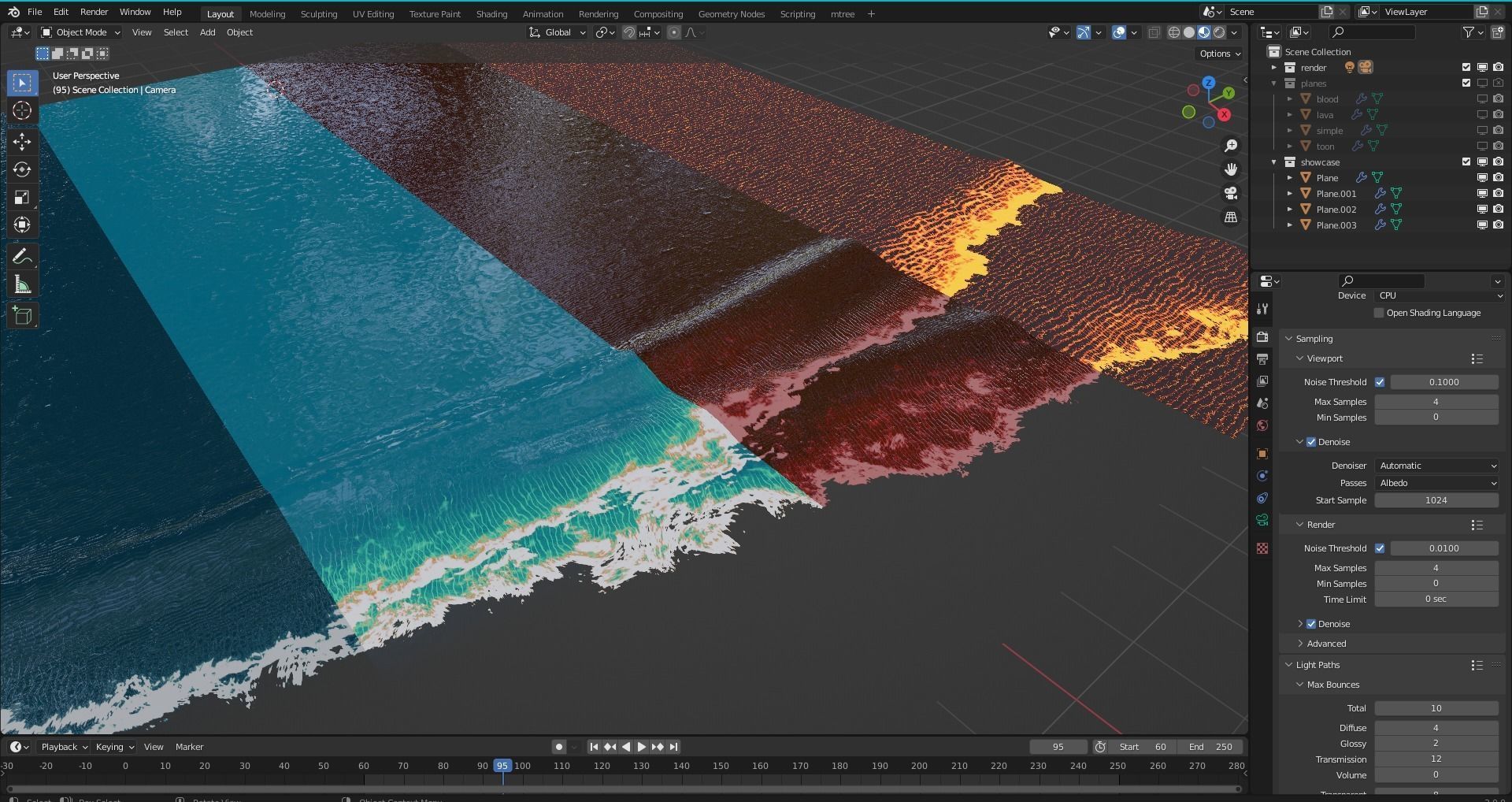Collapse the Light Paths panel
This screenshot has width=1512, height=802.
point(1317,665)
